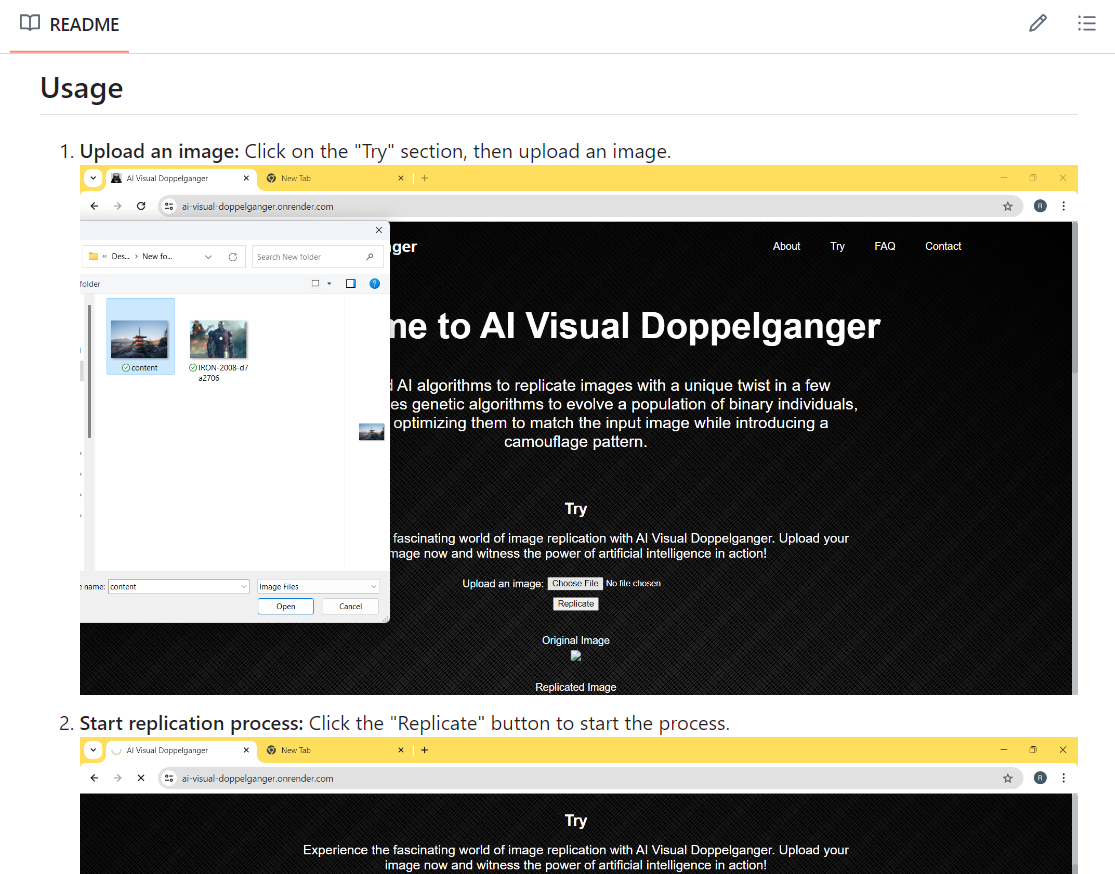Click the plus icon after New Tab in first screenshot

(424, 178)
